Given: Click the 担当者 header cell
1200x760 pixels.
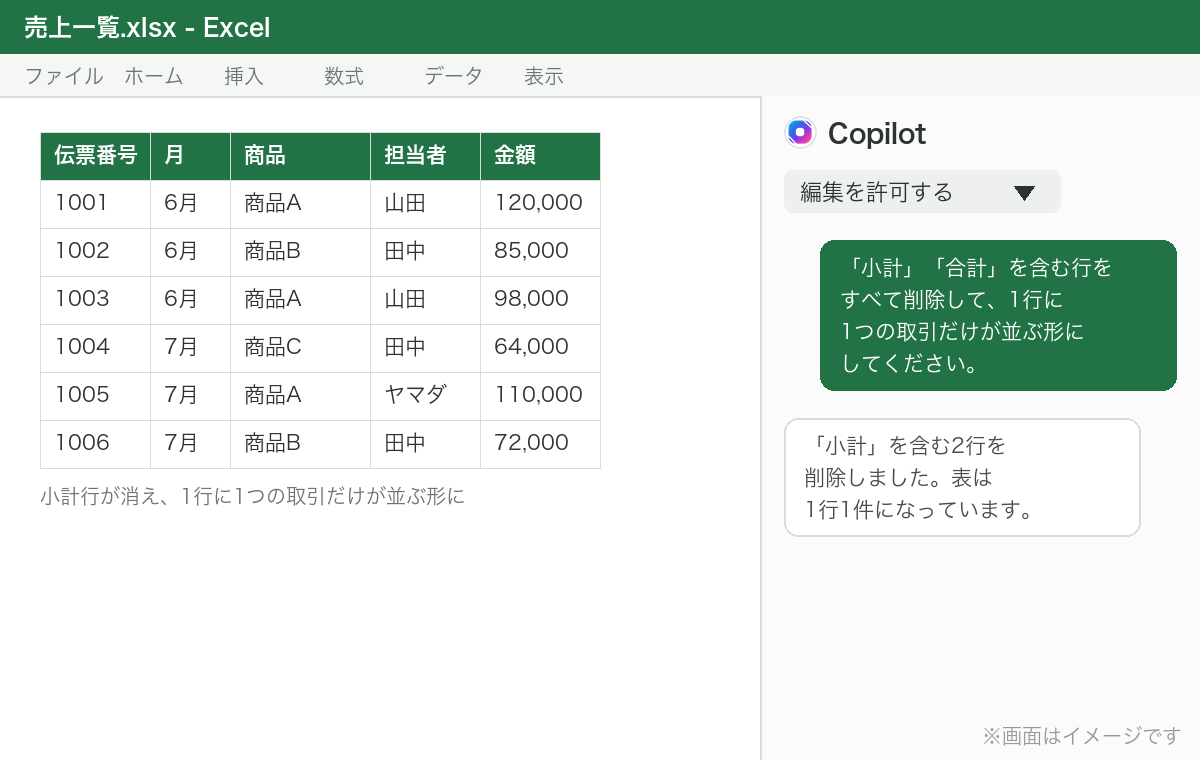Looking at the screenshot, I should click(x=426, y=156).
